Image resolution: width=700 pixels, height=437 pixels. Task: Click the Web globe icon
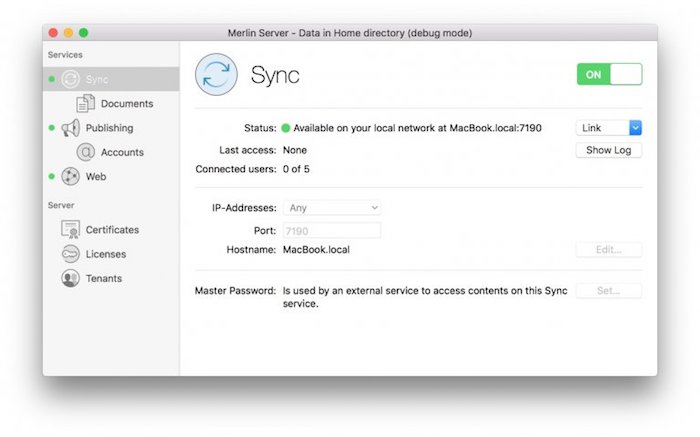(71, 176)
